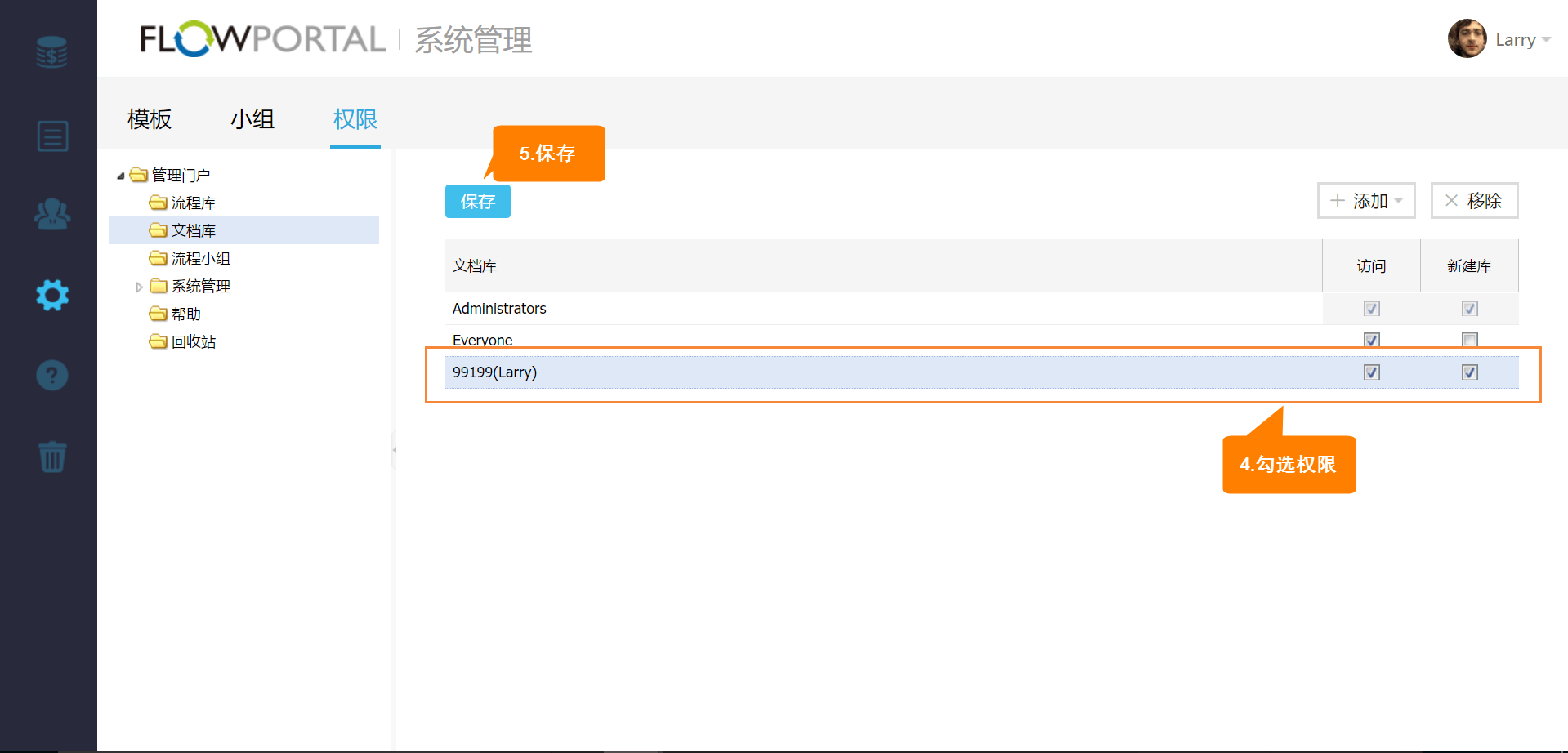The height and width of the screenshot is (753, 1568).
Task: Open the 添加 dropdown button
Action: [x=1365, y=201]
